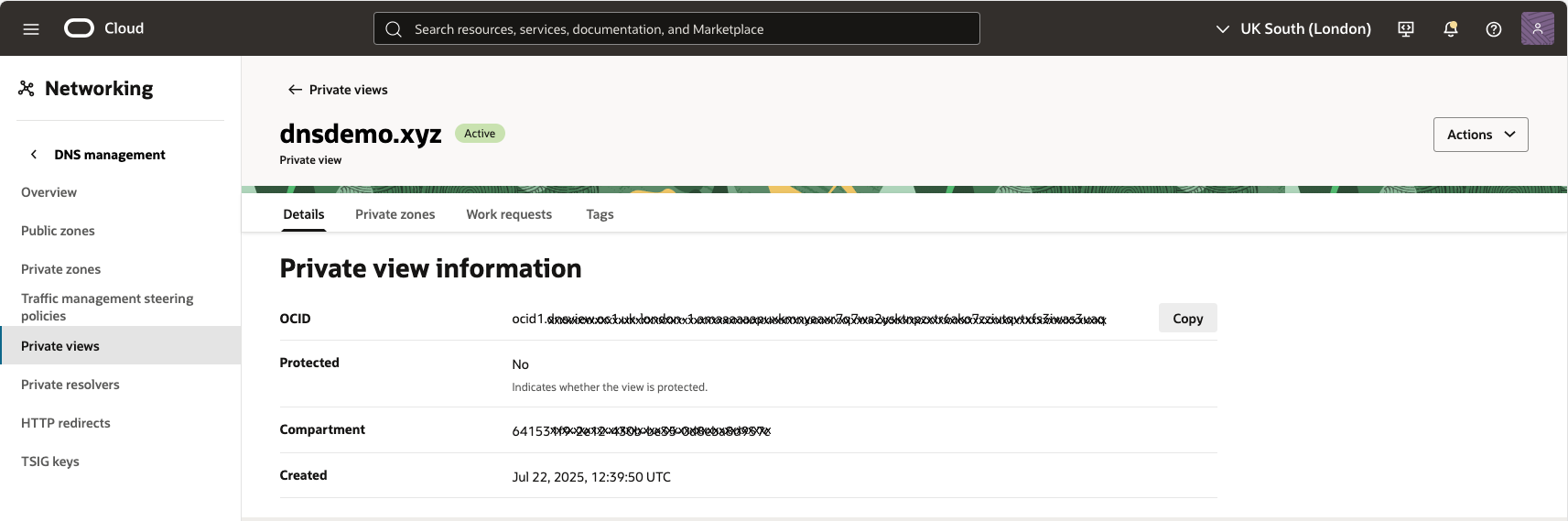Focus the search resources field
Image resolution: width=1568 pixels, height=521 pixels.
click(x=677, y=29)
